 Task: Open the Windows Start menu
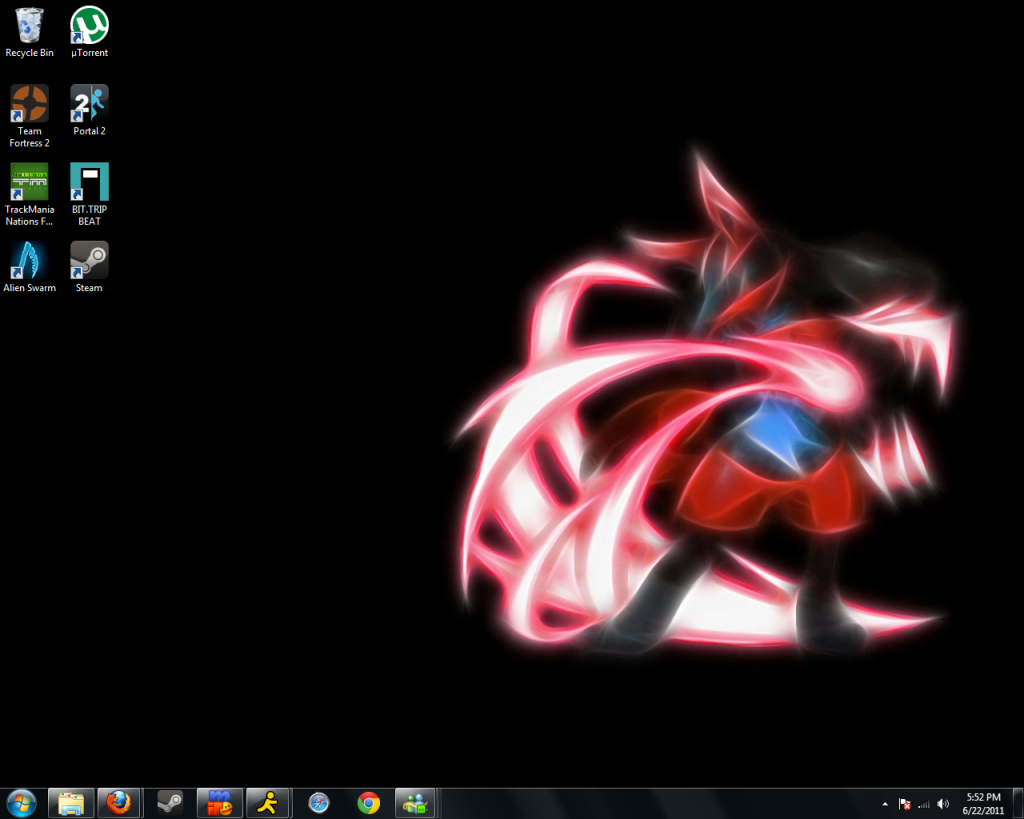(21, 803)
